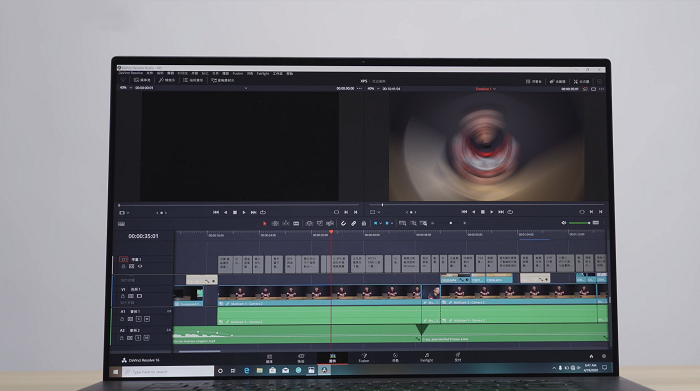The image size is (700, 391).
Task: Adjust the green volume slider
Action: coord(579,223)
